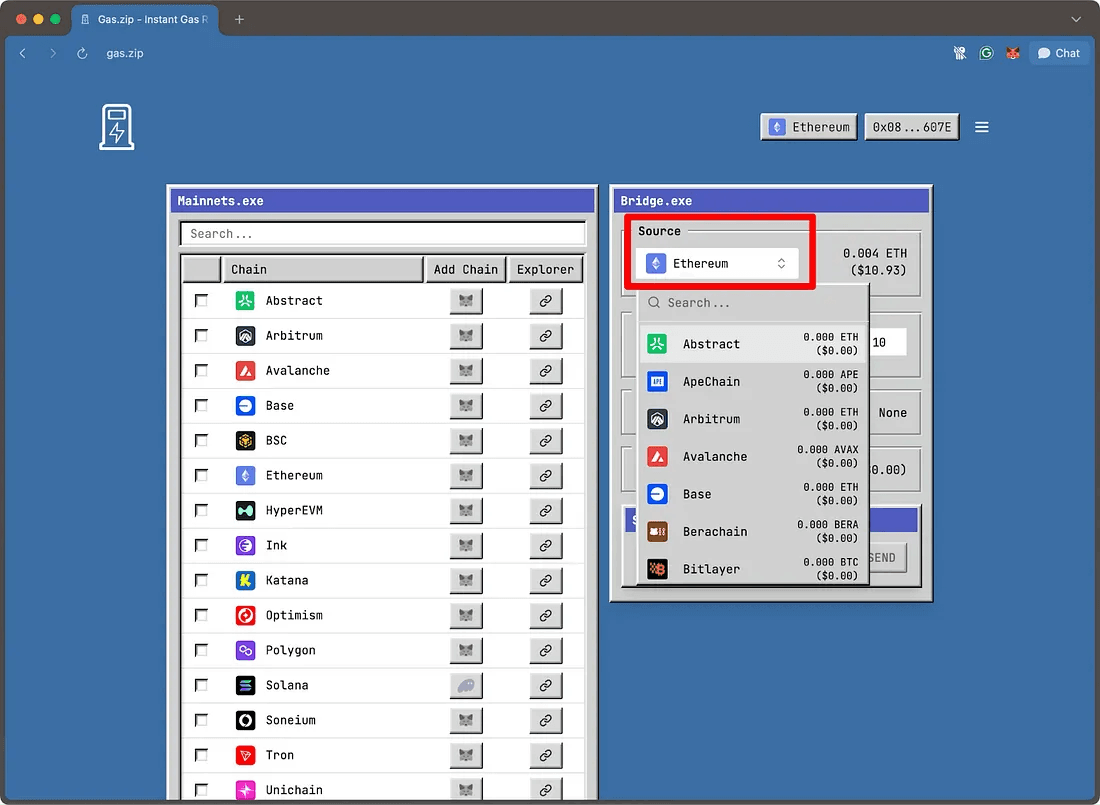This screenshot has height=805, width=1100.
Task: Click the Mainnets search field
Action: point(383,234)
